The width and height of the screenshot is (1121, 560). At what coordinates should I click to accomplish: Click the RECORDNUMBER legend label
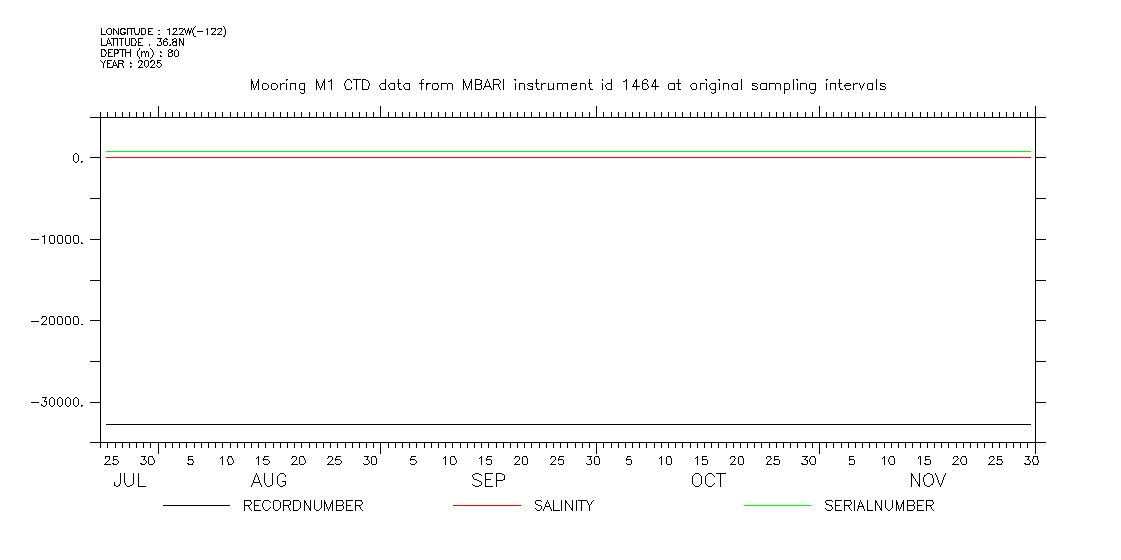(x=302, y=506)
